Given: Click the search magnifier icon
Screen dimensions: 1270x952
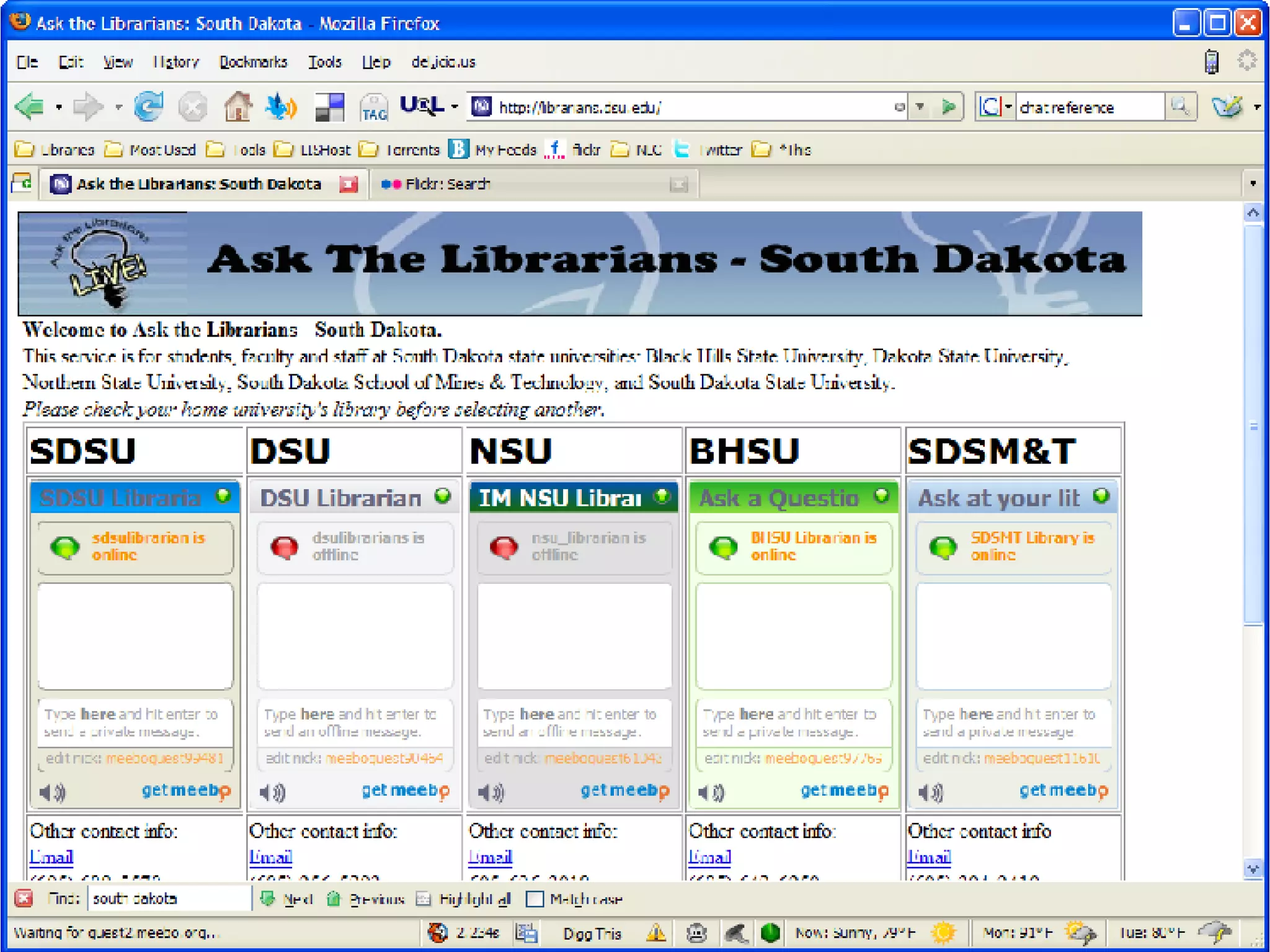Looking at the screenshot, I should click(x=1179, y=107).
